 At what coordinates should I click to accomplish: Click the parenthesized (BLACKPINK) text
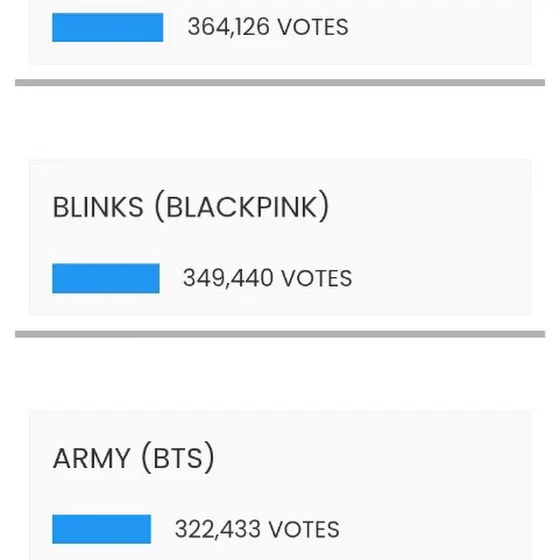242,206
